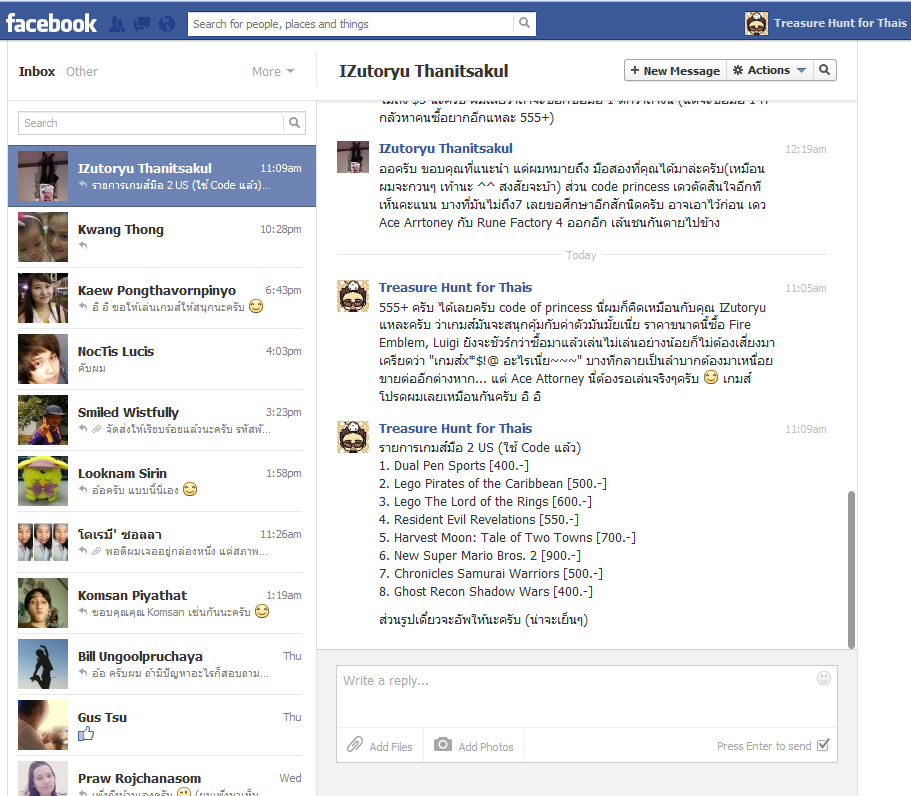Viewport: 911px width, 796px height.
Task: Click line Ghost Recon Shadow Wars [400.-]
Action: pyautogui.click(x=486, y=591)
